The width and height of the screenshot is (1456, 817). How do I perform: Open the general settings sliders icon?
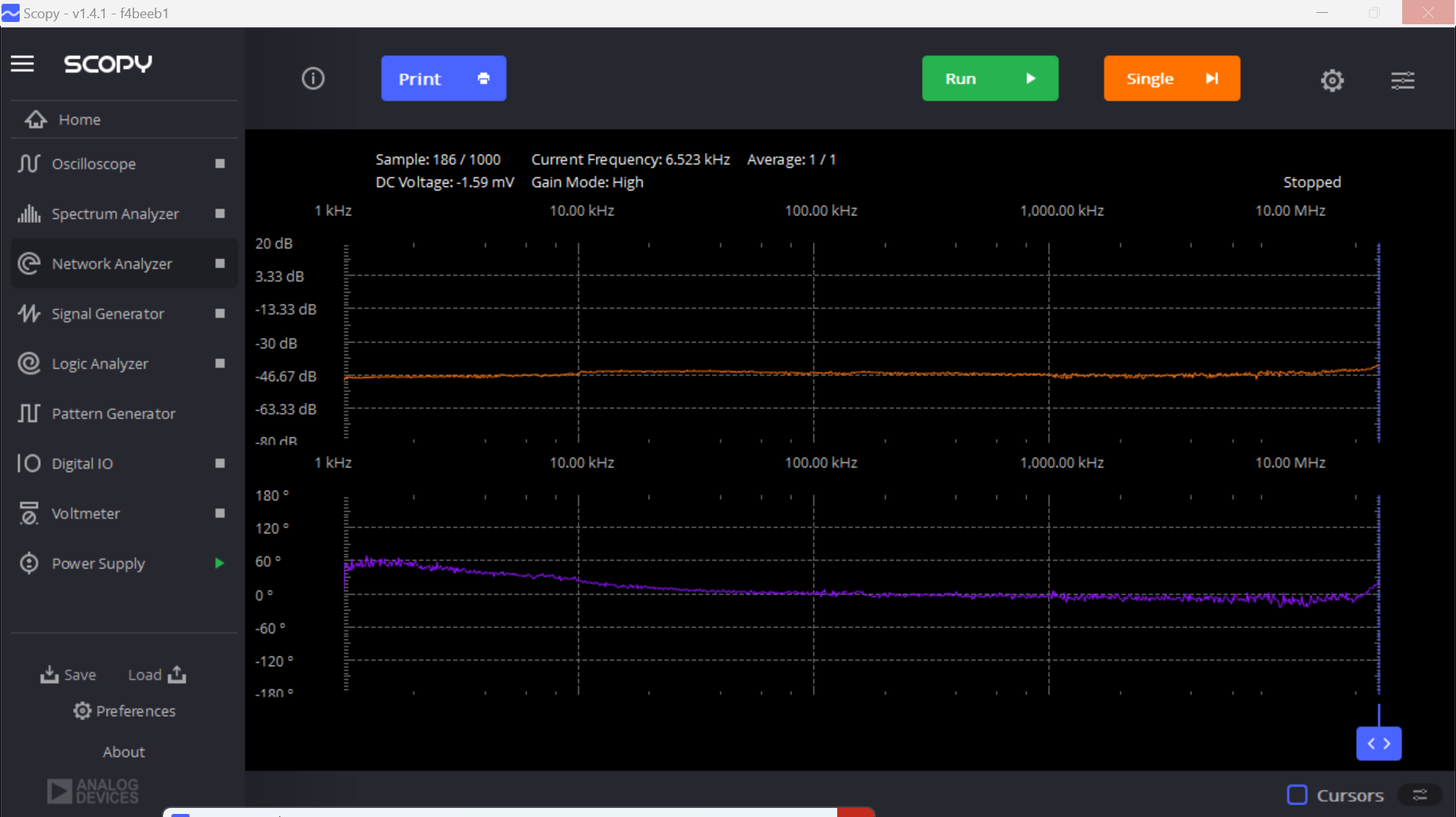(1403, 80)
